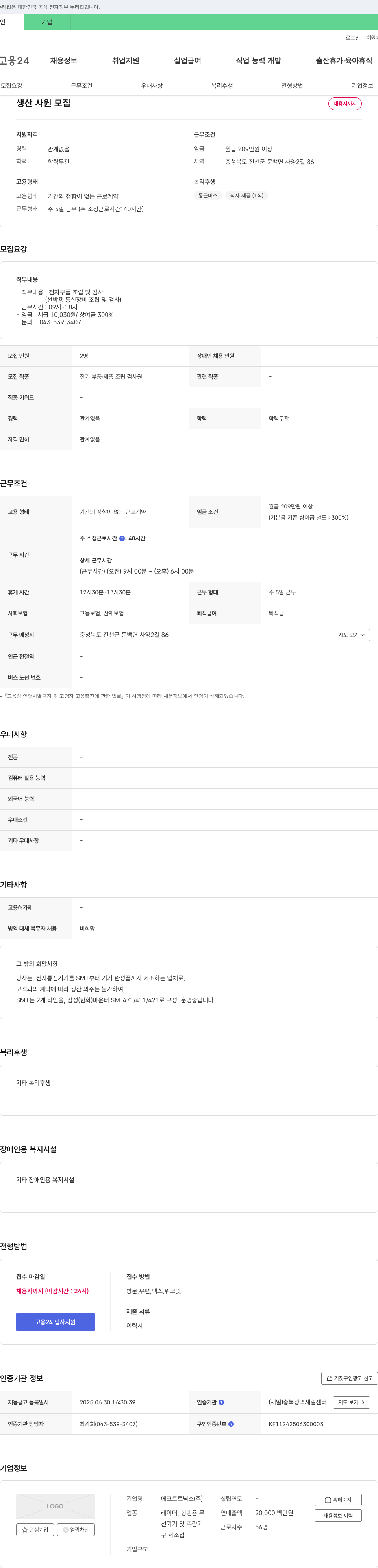Open the company 홈페이지 button
The width and height of the screenshot is (378, 1568).
(338, 1499)
